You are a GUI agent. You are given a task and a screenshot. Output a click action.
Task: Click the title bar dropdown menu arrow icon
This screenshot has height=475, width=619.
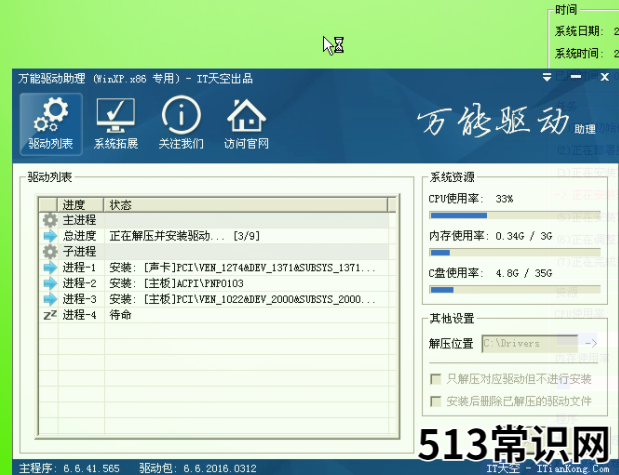547,77
